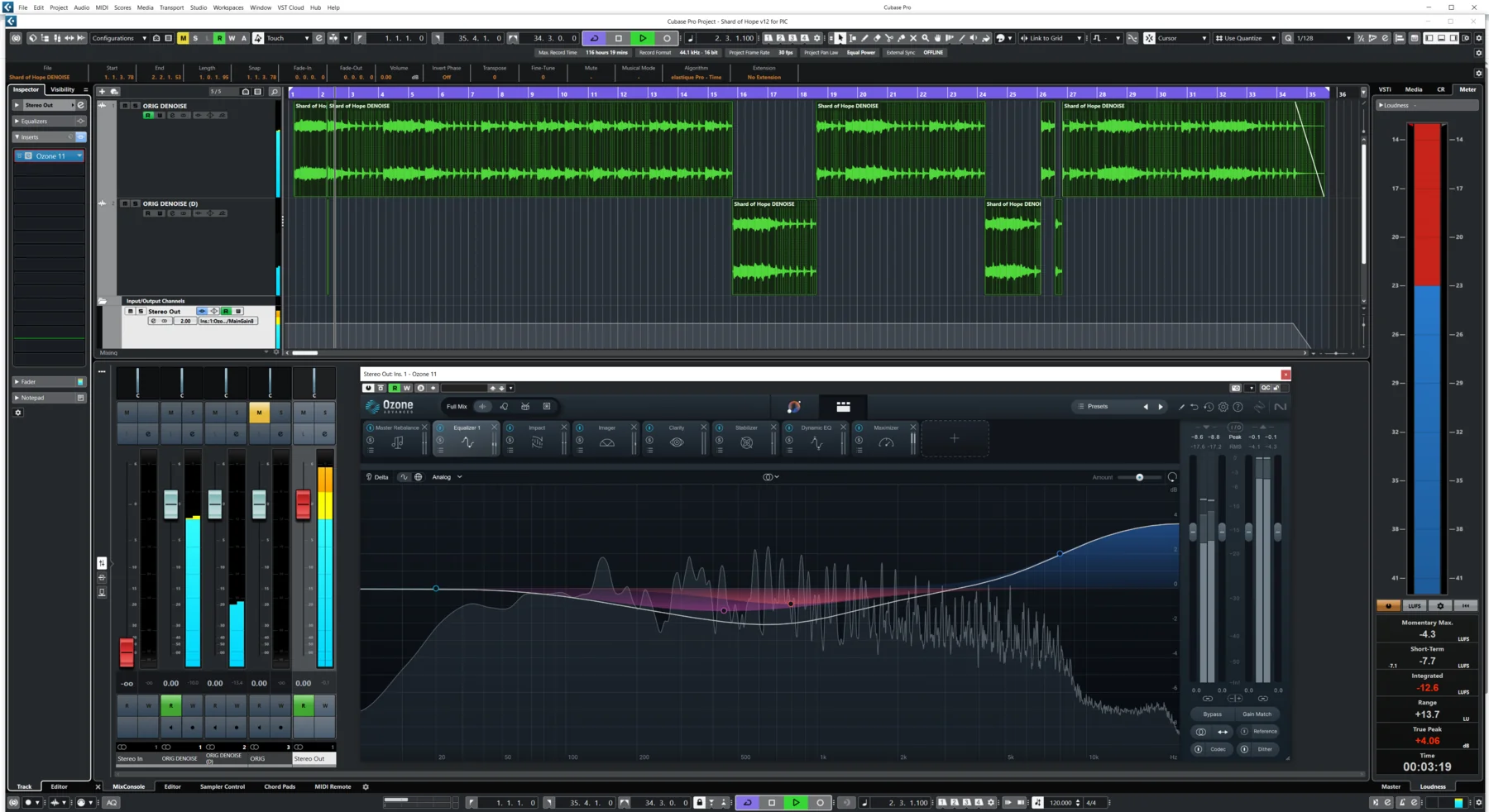Open the Ozone Presets browser
The height and width of the screenshot is (812, 1489).
point(1098,407)
